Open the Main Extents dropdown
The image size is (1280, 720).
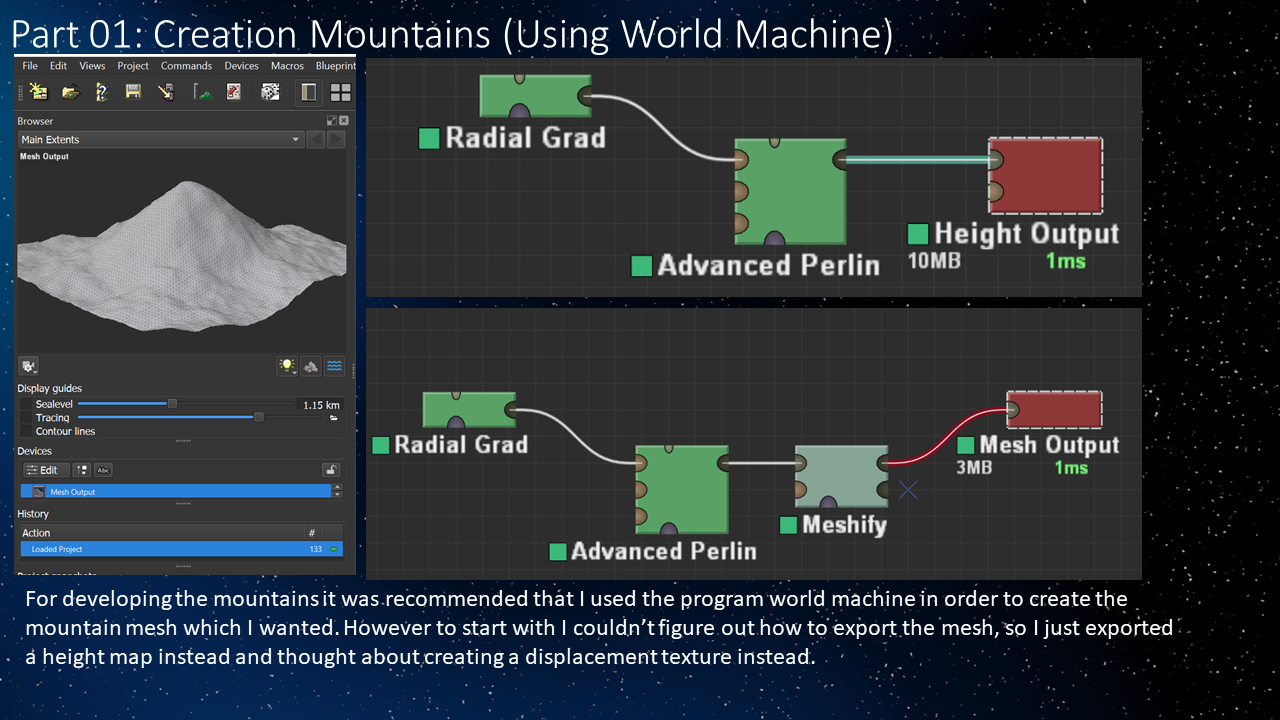[x=160, y=139]
